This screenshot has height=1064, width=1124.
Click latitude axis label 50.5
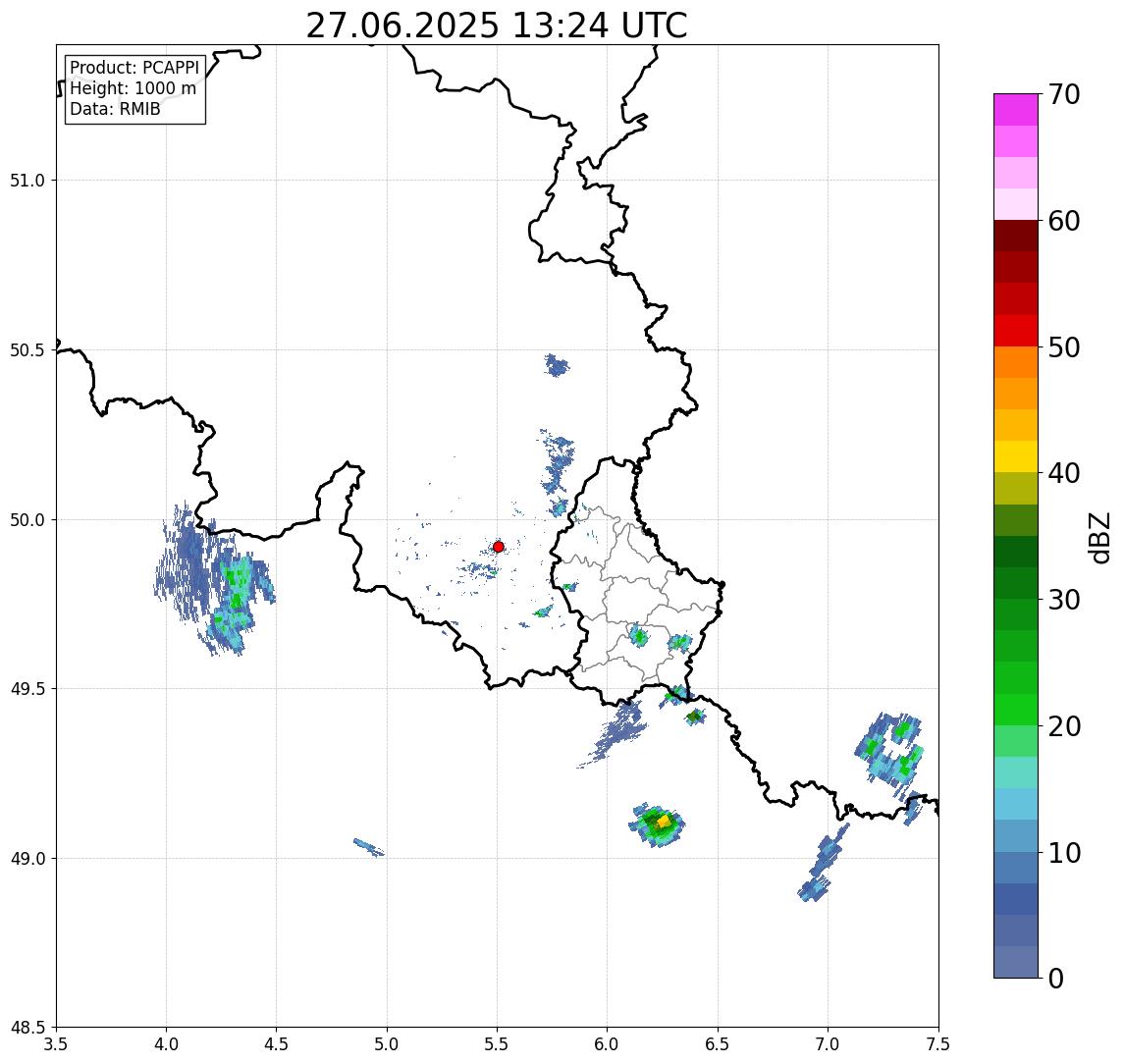point(27,350)
